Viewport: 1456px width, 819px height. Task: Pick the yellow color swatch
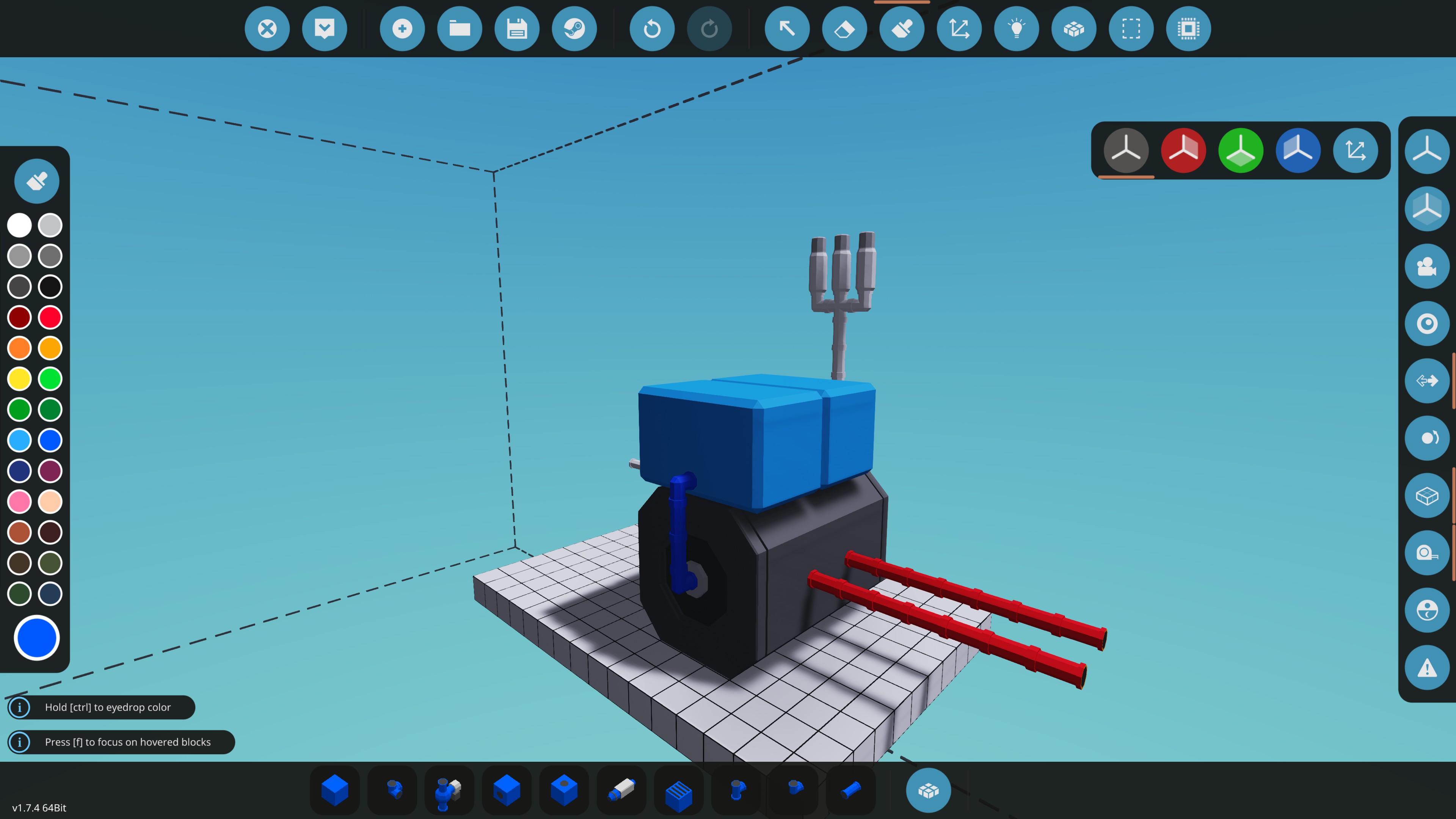pyautogui.click(x=20, y=379)
